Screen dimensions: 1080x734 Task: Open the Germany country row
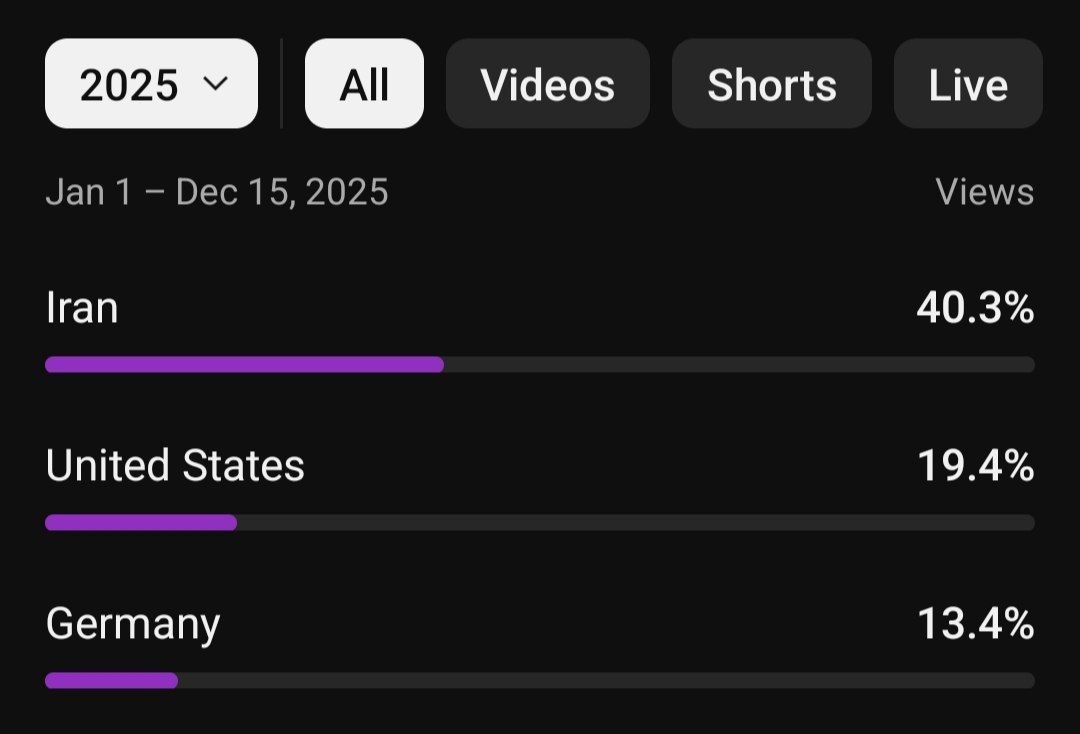(x=133, y=624)
